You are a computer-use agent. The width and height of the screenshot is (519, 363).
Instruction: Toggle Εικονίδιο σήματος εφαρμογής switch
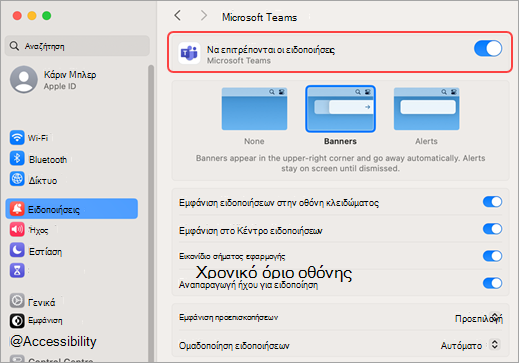pyautogui.click(x=492, y=256)
